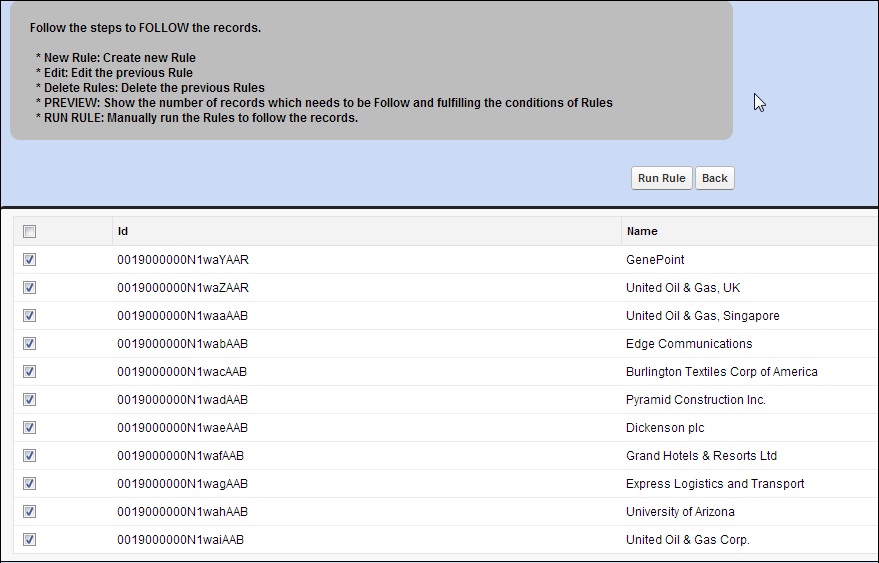Uncheck the GenePoint record checkbox
The image size is (879, 563).
click(x=29, y=260)
